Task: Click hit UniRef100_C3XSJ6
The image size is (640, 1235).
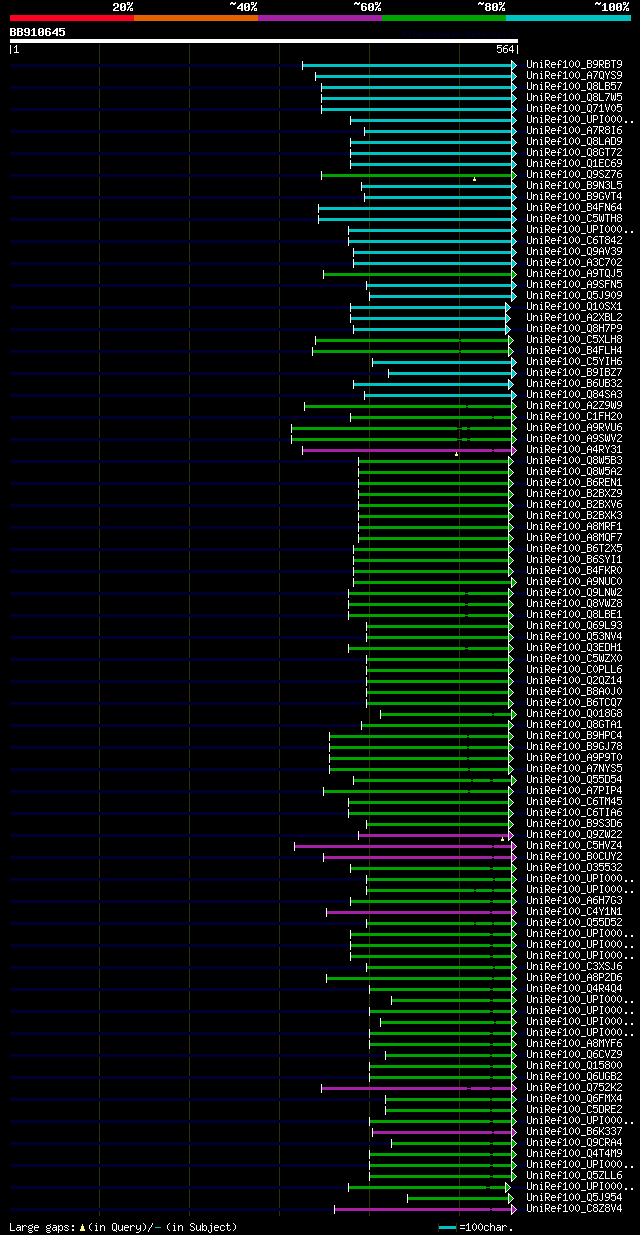Action: point(574,967)
